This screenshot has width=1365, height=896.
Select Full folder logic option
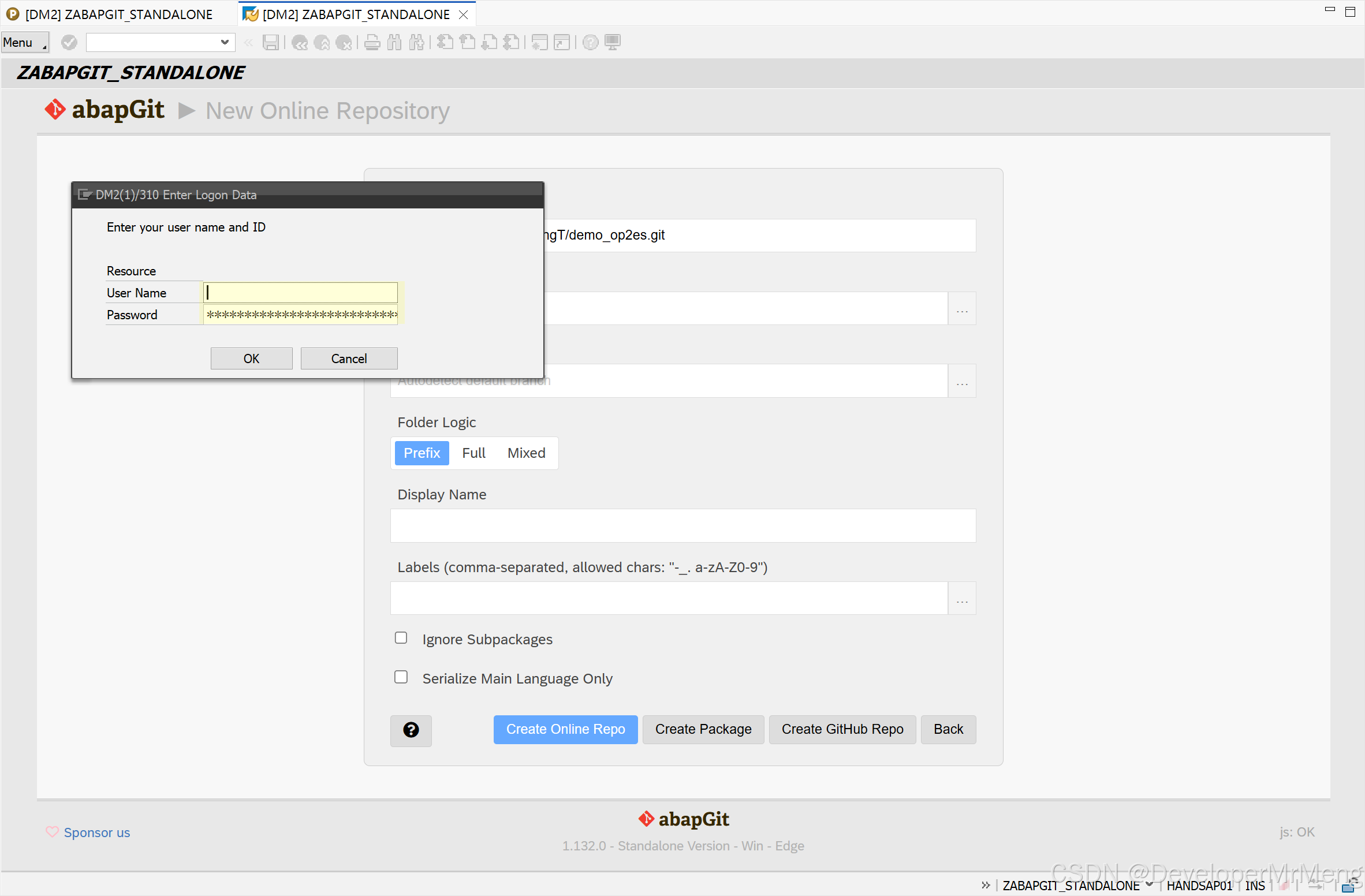pos(473,453)
